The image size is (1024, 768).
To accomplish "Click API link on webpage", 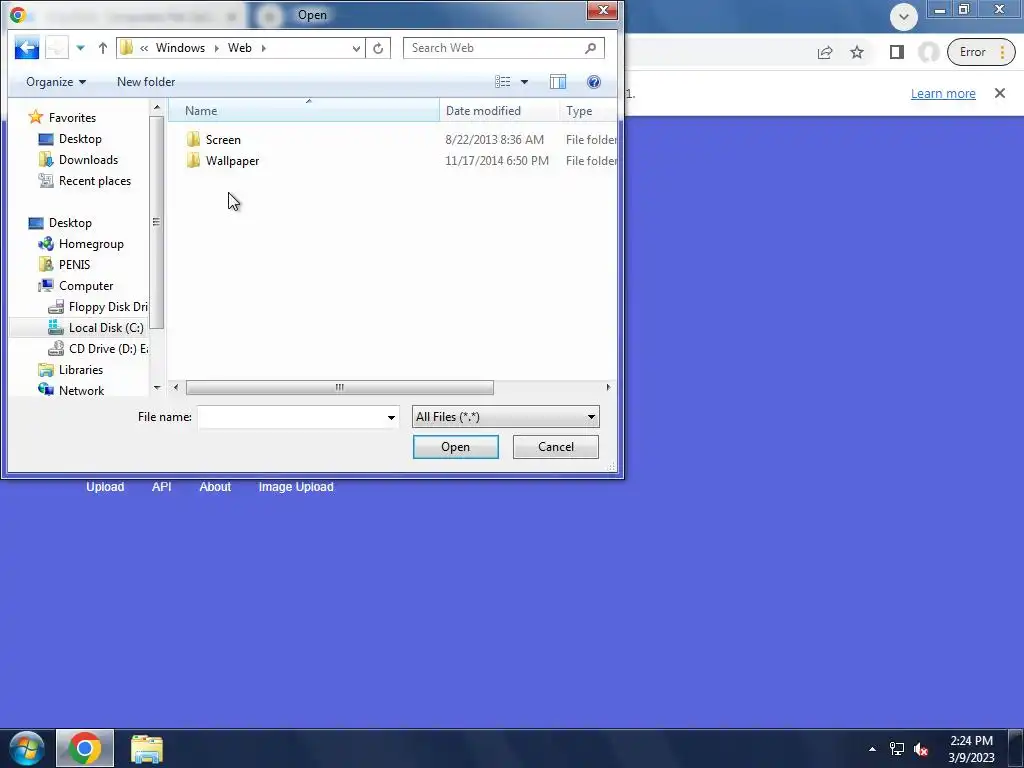I will [161, 487].
